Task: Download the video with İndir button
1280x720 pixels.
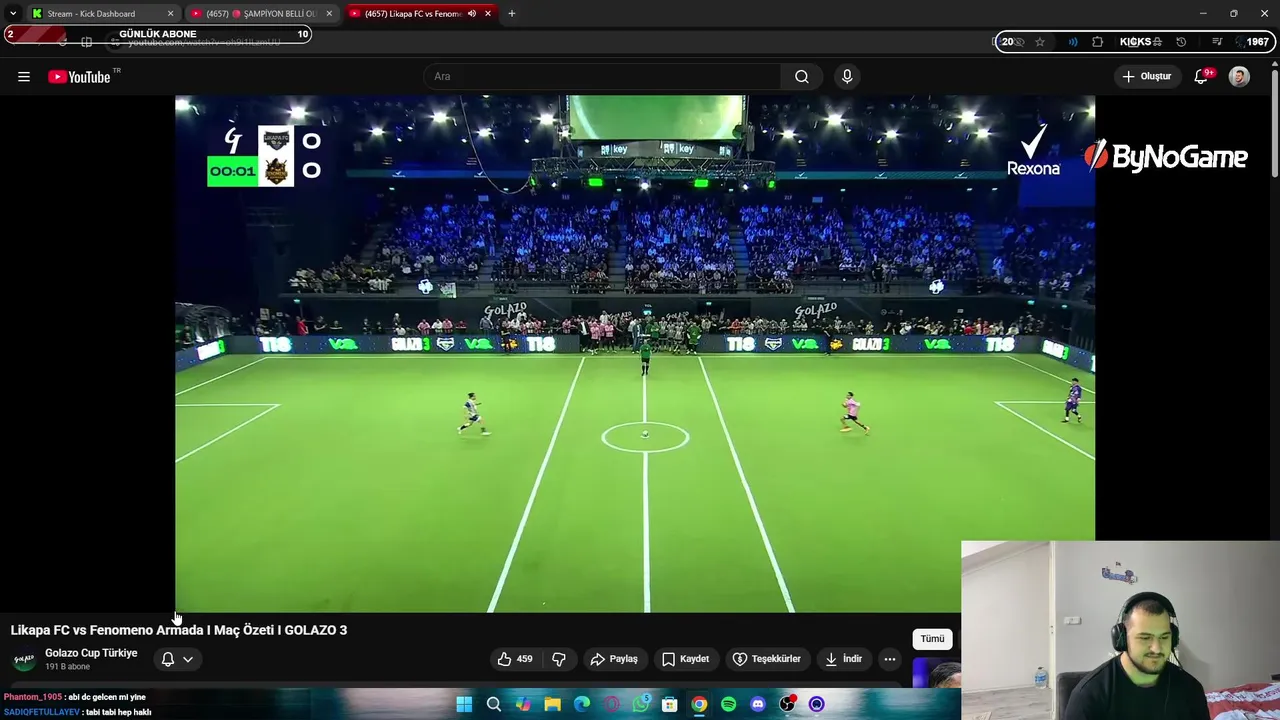Action: 842,659
